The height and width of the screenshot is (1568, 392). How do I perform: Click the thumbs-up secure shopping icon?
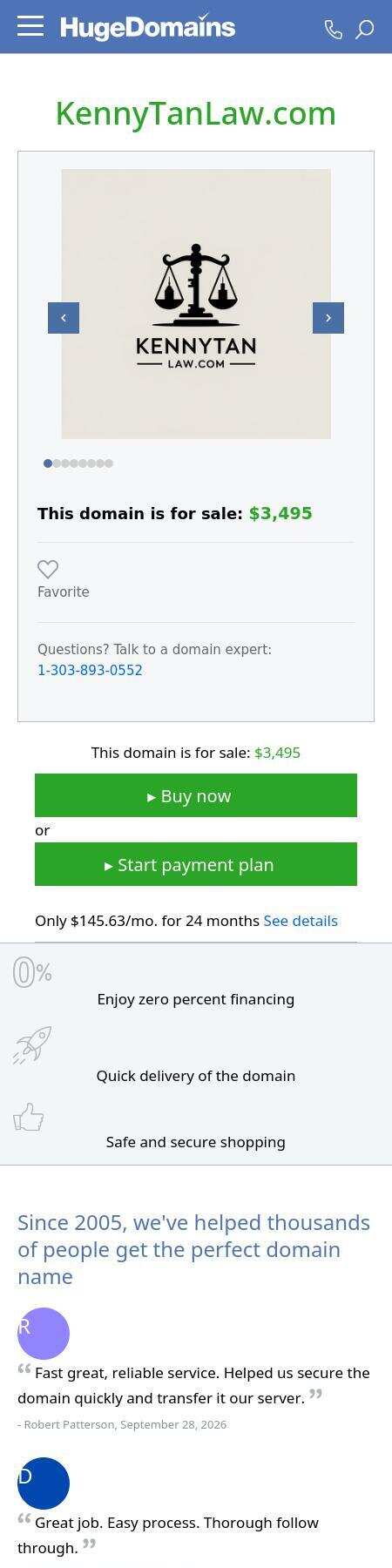click(29, 1118)
